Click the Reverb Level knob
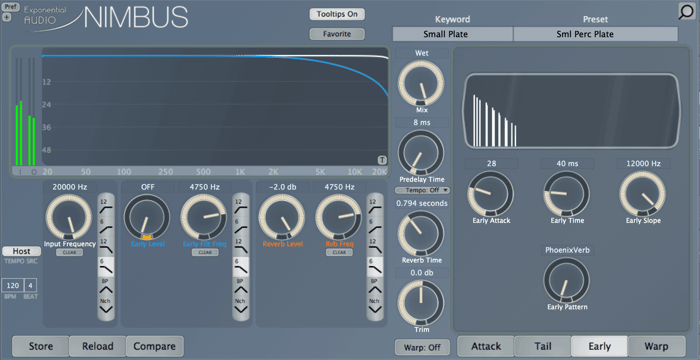This screenshot has height=360, width=700. click(x=282, y=217)
